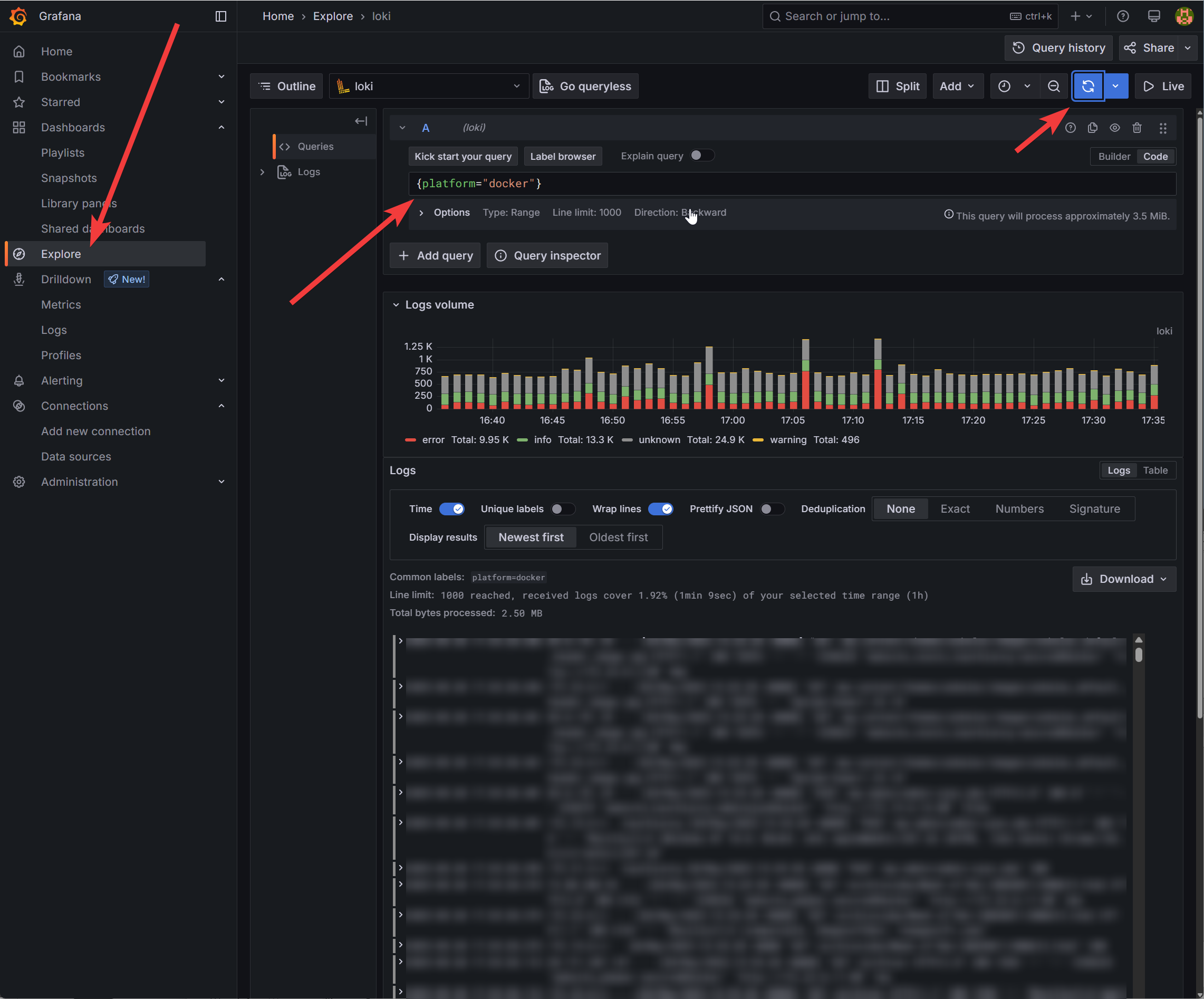
Task: Click the Grafana logo icon
Action: click(x=18, y=16)
